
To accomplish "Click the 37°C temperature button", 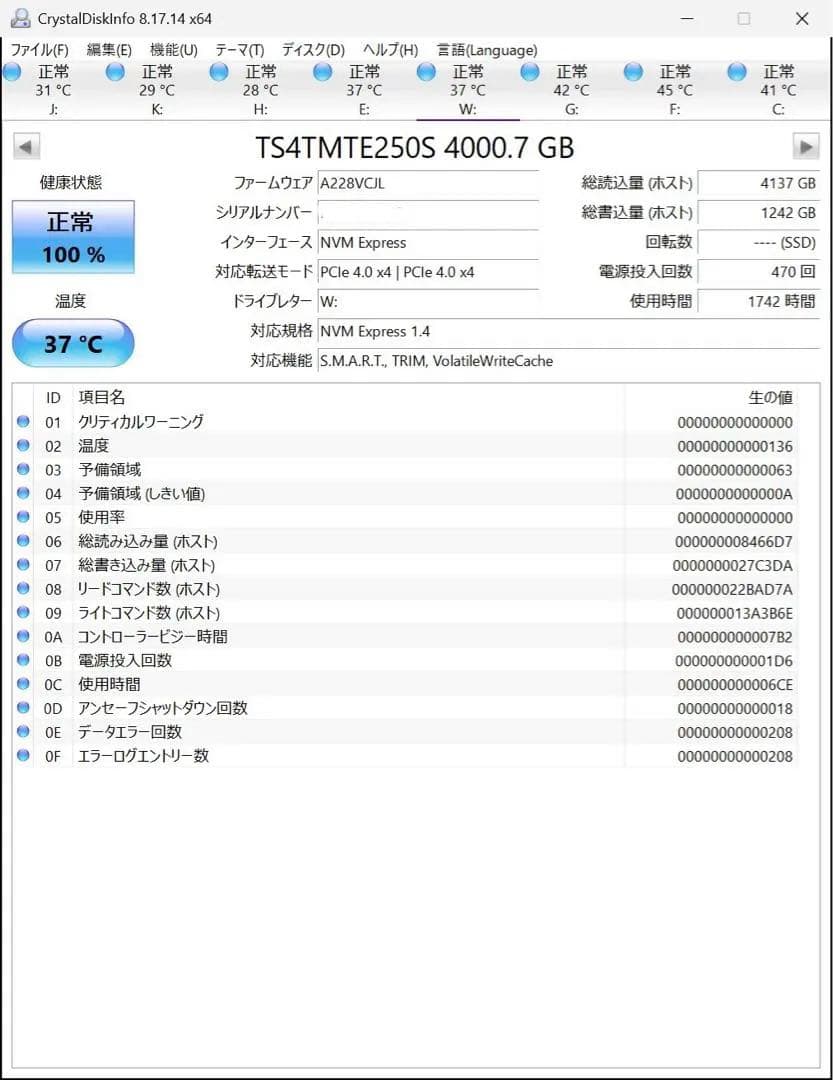I will pos(71,343).
